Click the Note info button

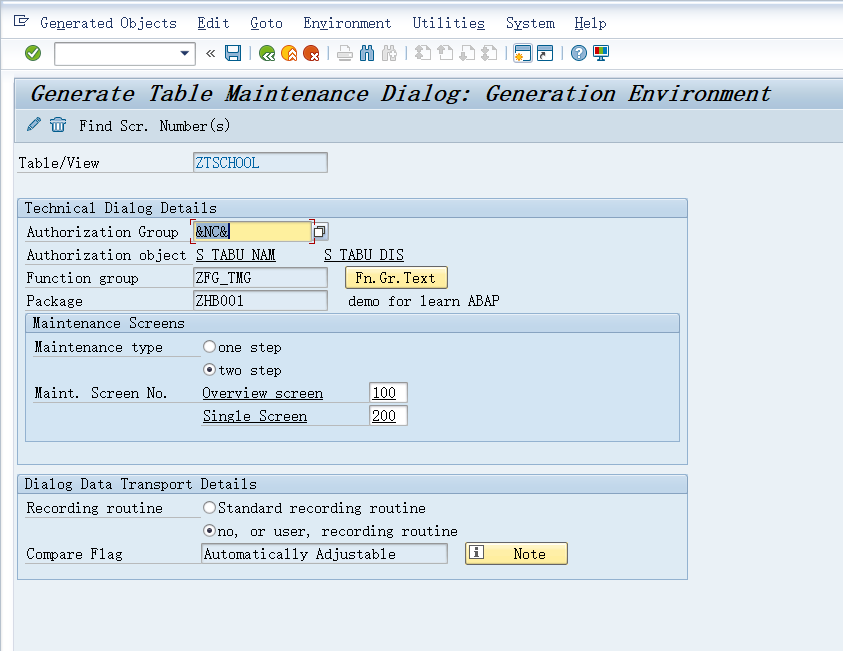516,554
